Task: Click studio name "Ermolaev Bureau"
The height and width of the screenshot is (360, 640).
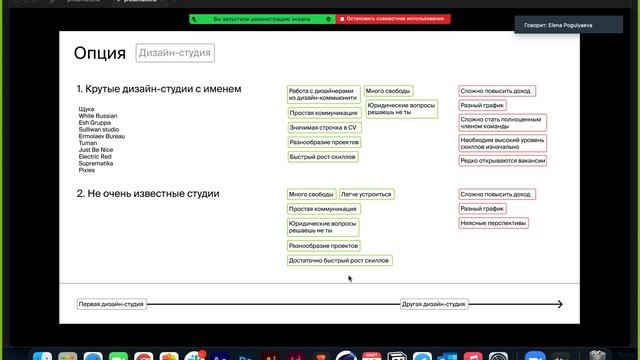Action: 102,136
